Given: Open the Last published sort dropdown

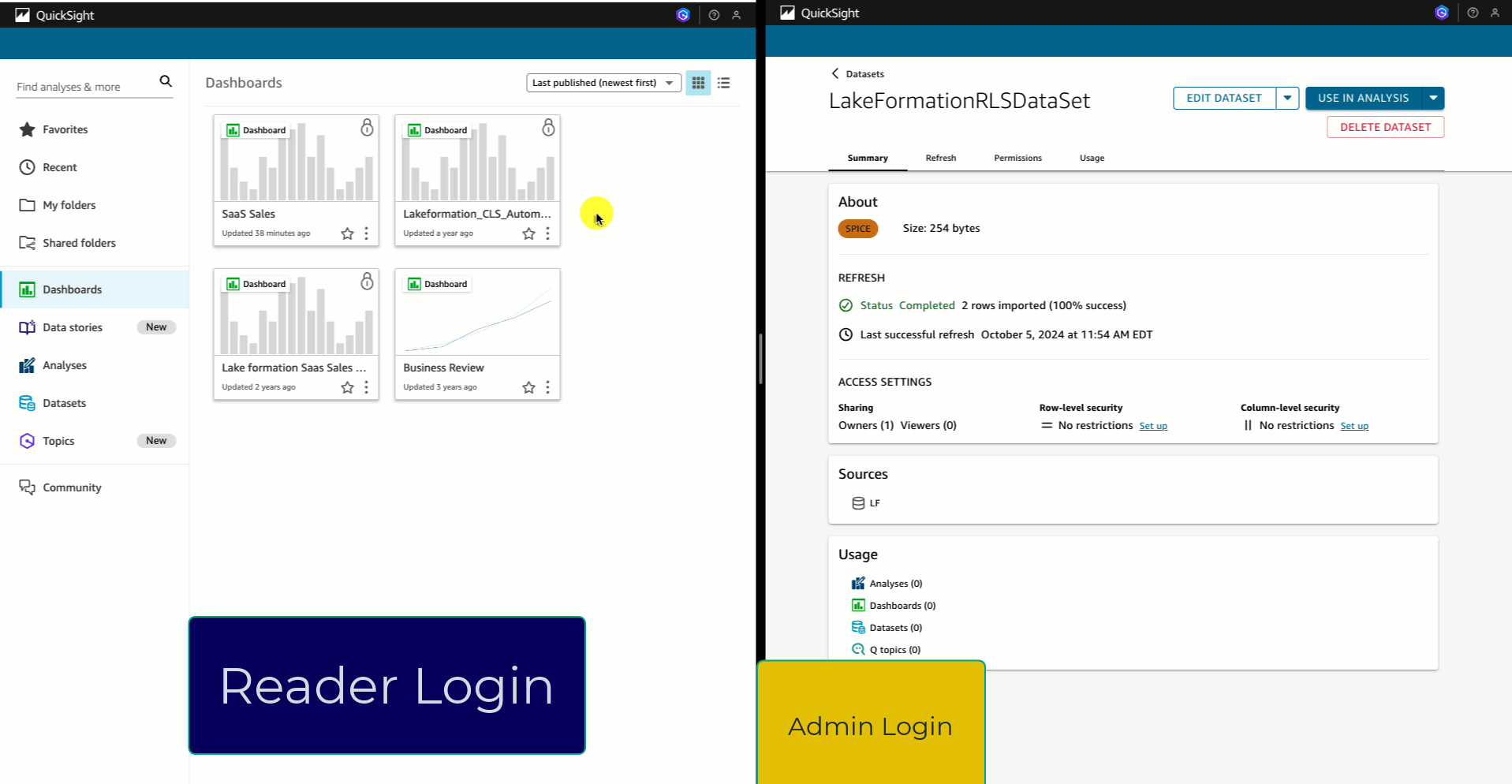Looking at the screenshot, I should point(603,83).
